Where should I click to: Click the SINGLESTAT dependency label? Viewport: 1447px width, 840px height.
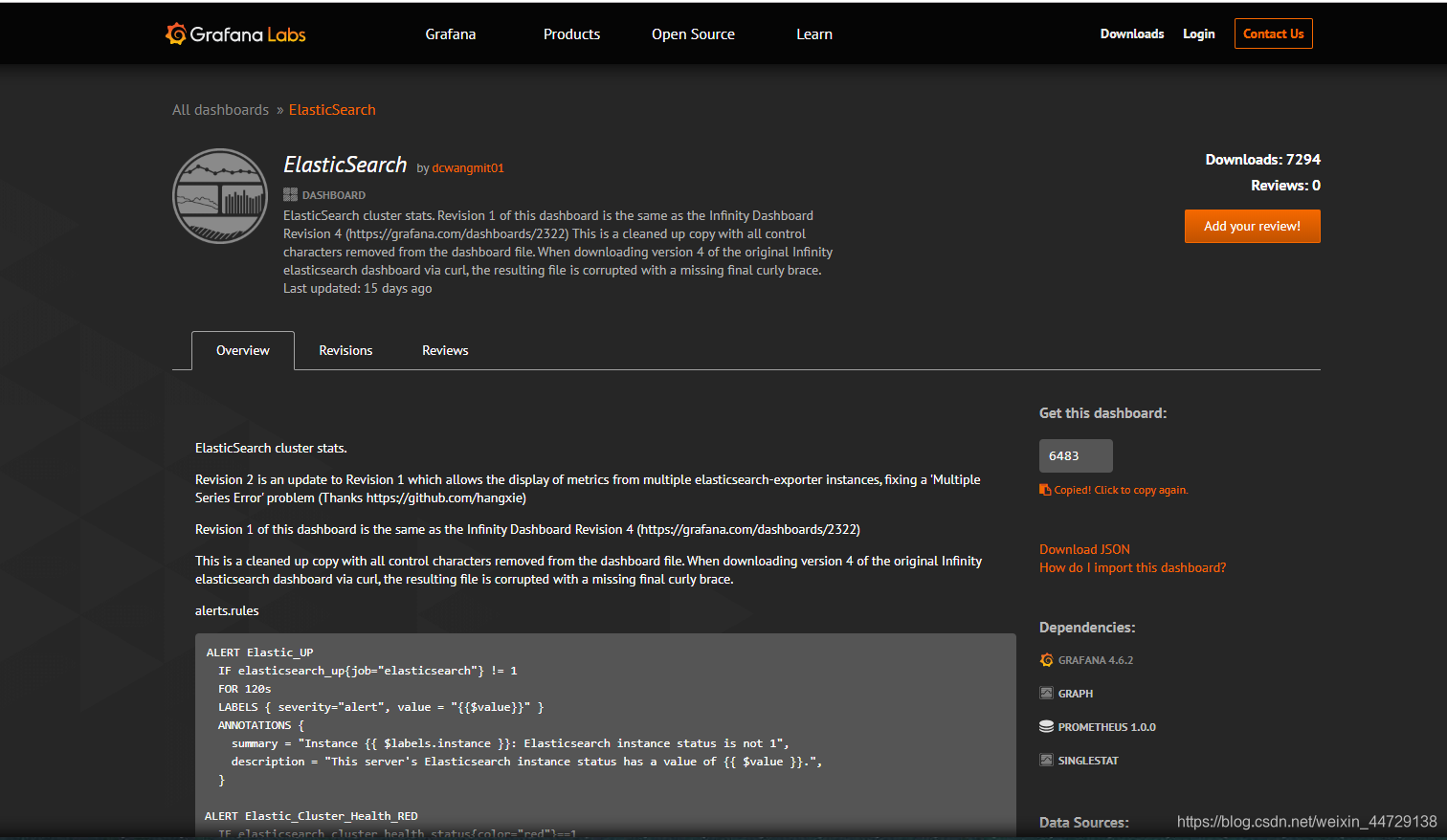1088,761
